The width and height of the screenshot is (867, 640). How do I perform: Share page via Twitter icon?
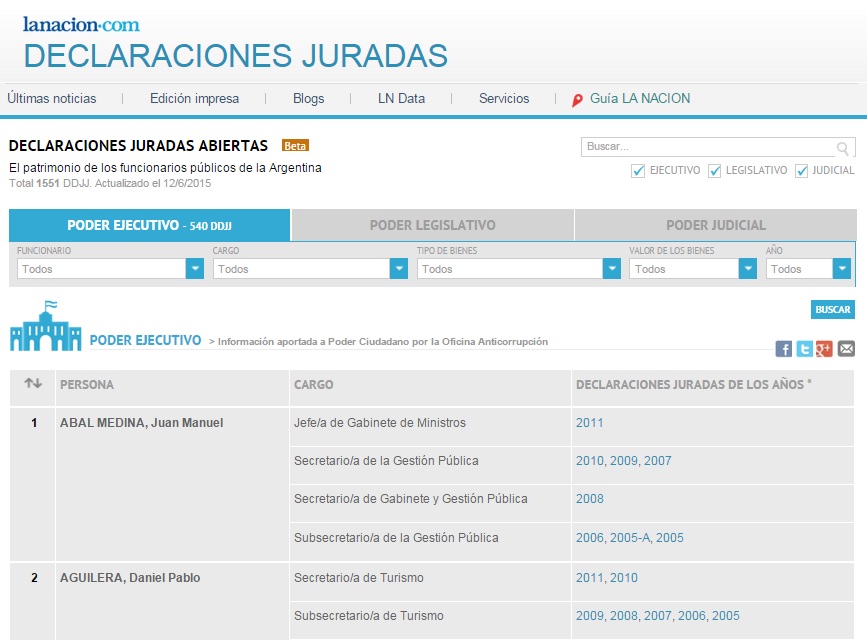click(804, 348)
